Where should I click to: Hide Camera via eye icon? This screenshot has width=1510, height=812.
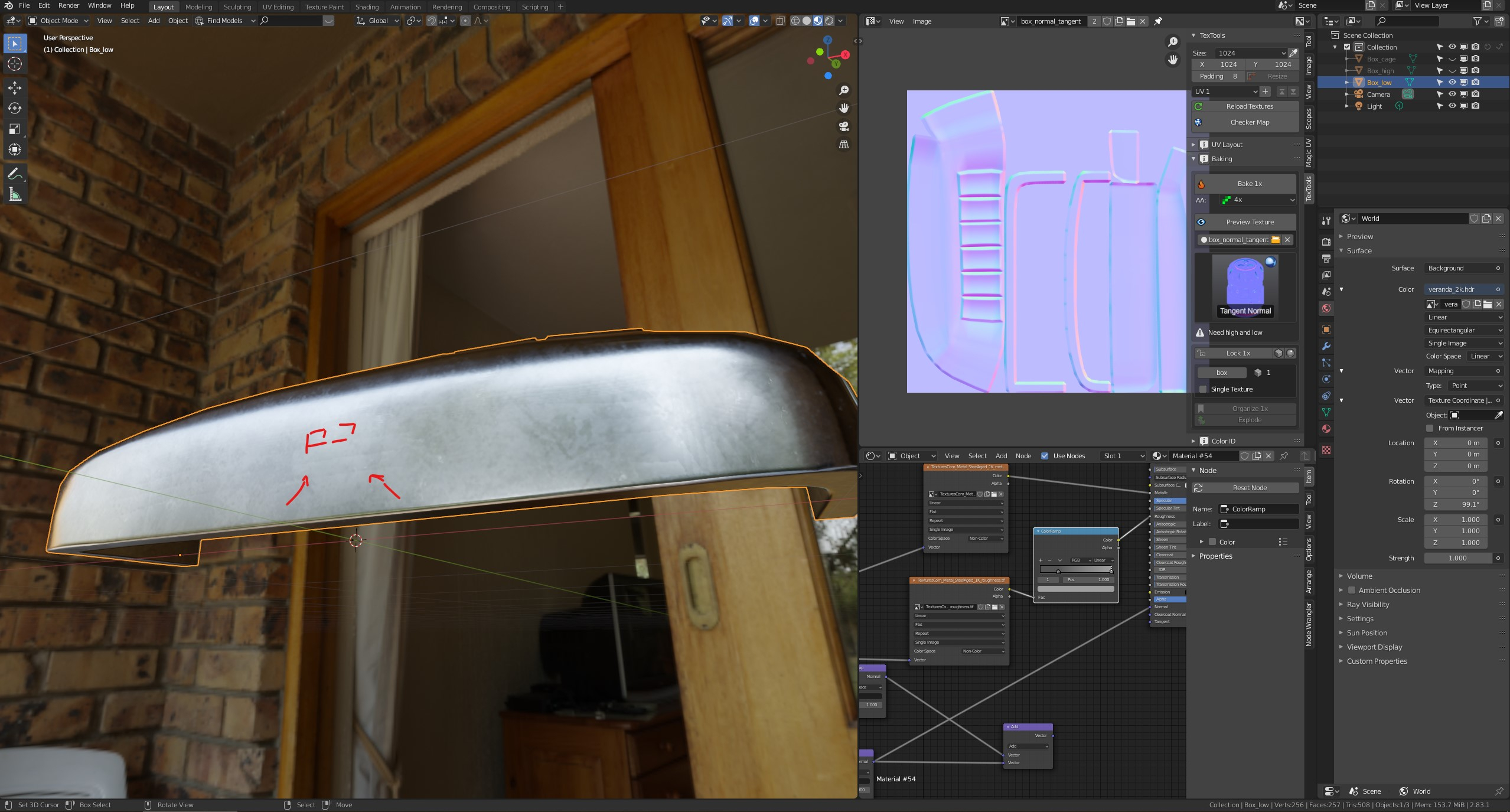pos(1452,94)
